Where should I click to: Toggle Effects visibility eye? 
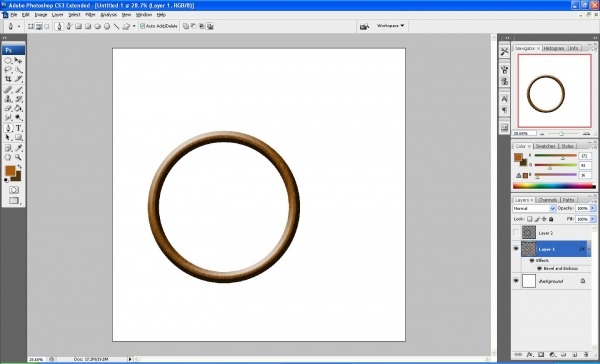tap(532, 260)
